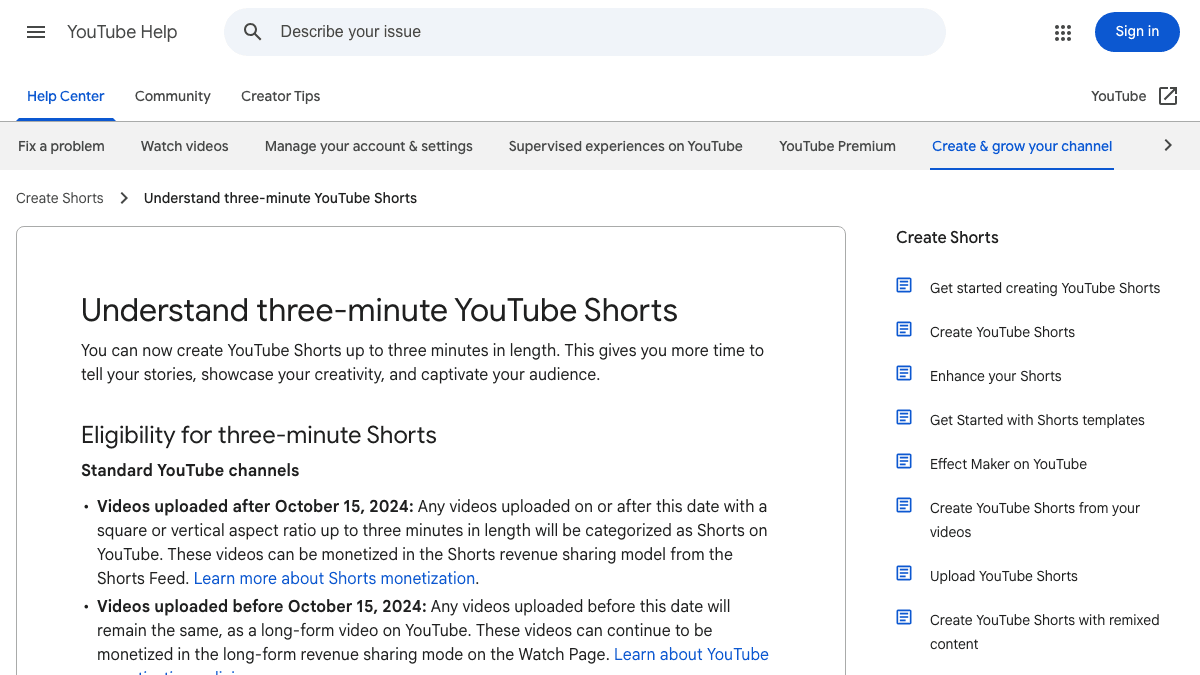
Task: Select Create & grow your channel category
Action: click(1022, 146)
